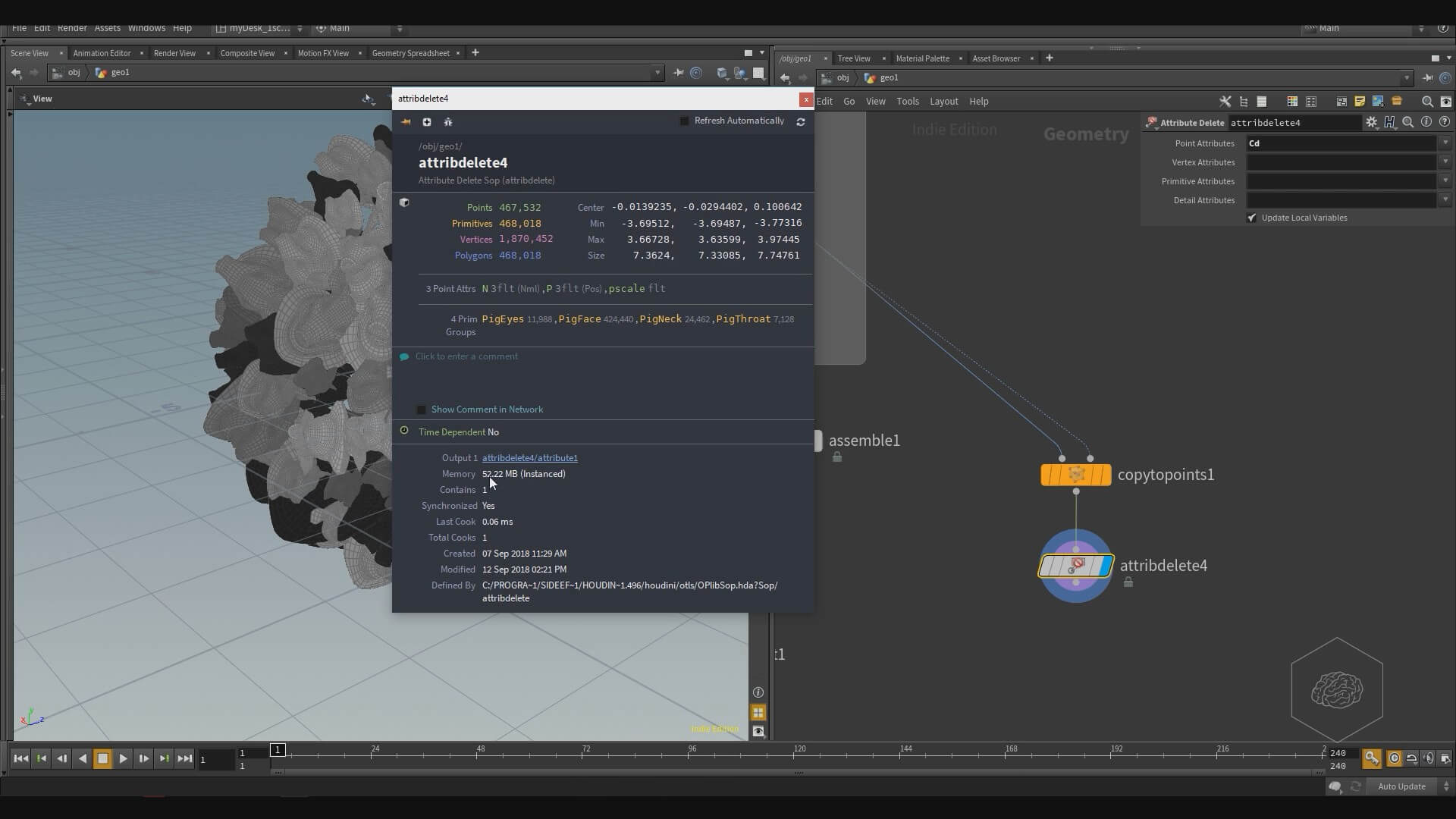Enable Refresh Automatically checkbox
The image size is (1456, 819).
tap(685, 121)
